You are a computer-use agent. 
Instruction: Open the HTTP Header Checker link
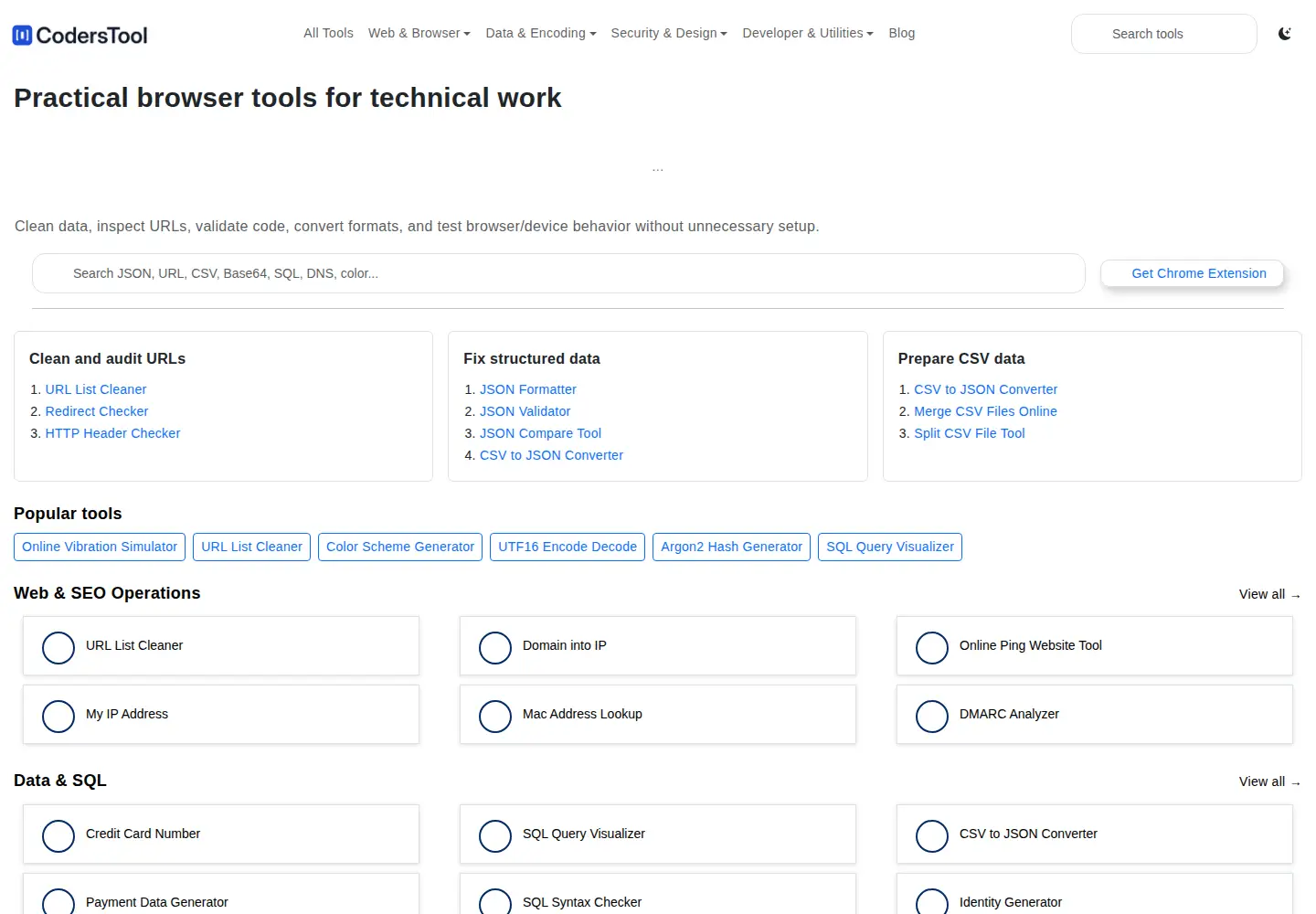click(x=113, y=433)
